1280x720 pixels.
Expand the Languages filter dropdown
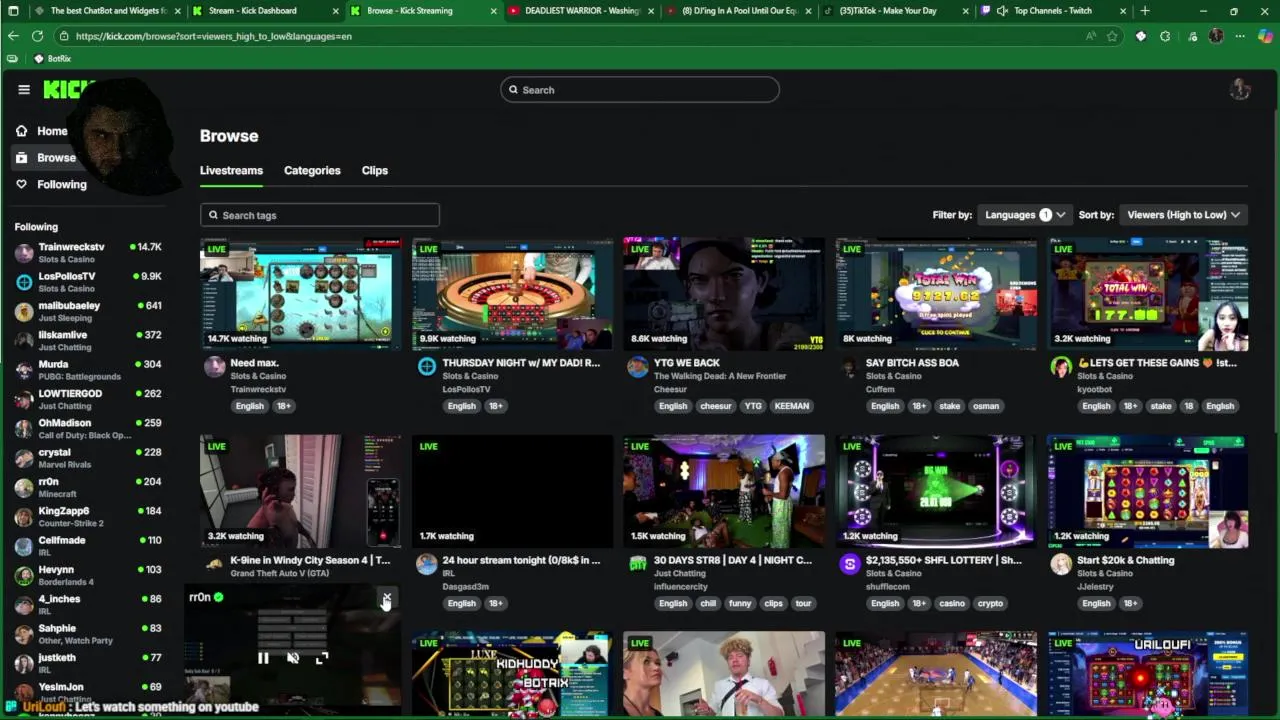point(1024,215)
